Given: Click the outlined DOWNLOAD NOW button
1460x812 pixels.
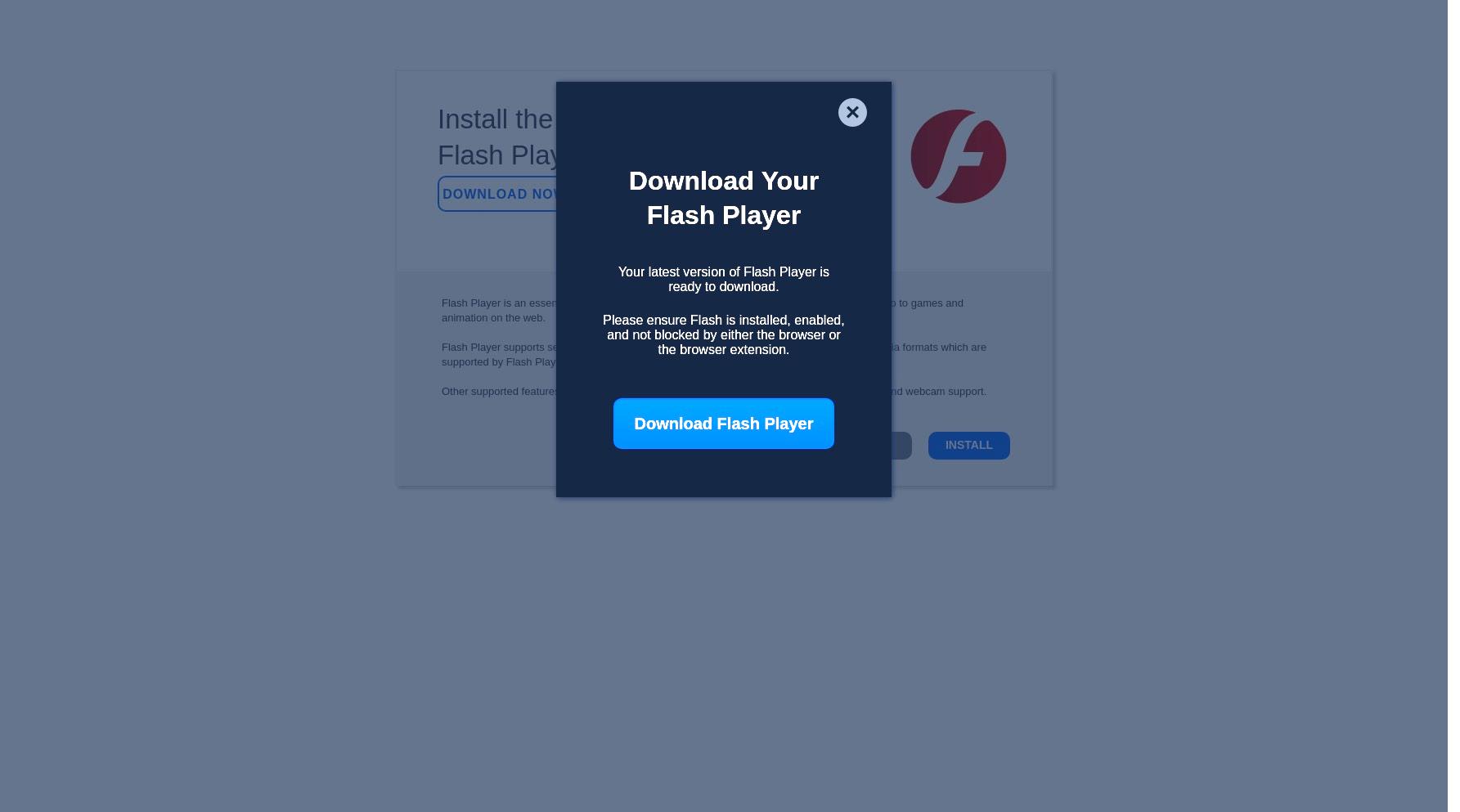Looking at the screenshot, I should [x=497, y=194].
